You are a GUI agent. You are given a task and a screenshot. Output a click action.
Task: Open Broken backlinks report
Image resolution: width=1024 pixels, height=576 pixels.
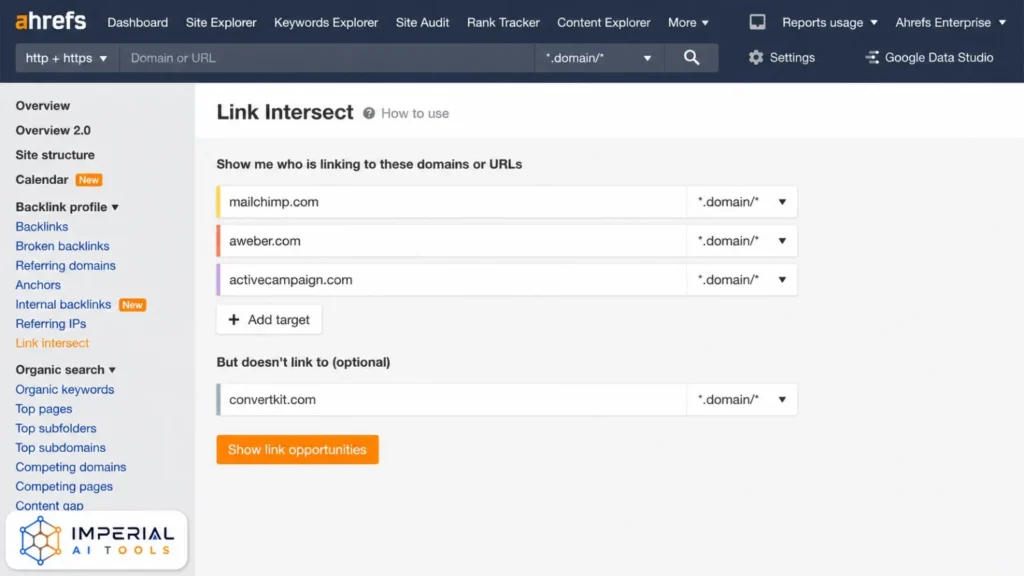tap(62, 246)
